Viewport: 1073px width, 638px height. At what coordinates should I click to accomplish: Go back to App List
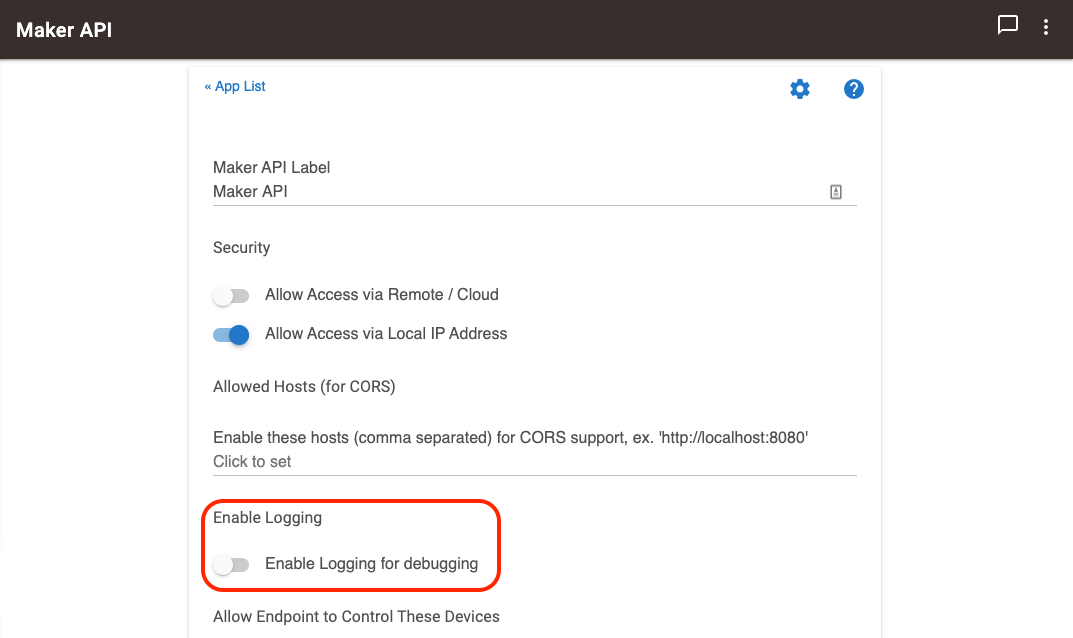(x=235, y=86)
